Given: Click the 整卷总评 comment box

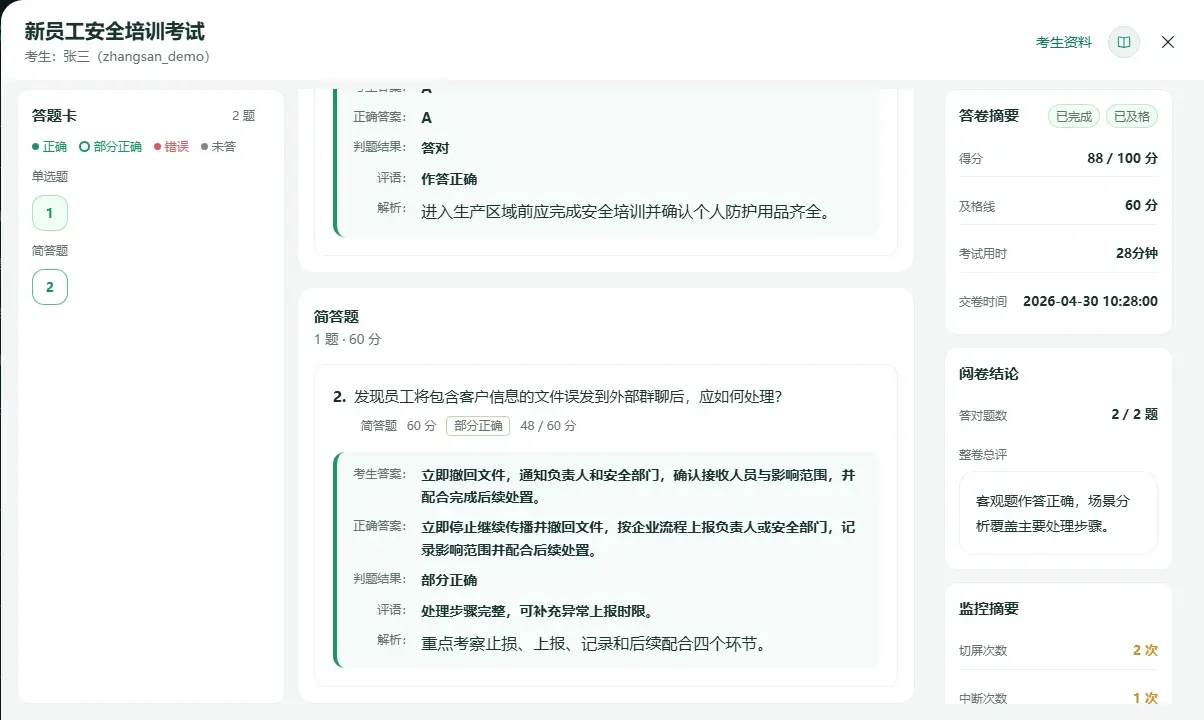Looking at the screenshot, I should pos(1058,513).
